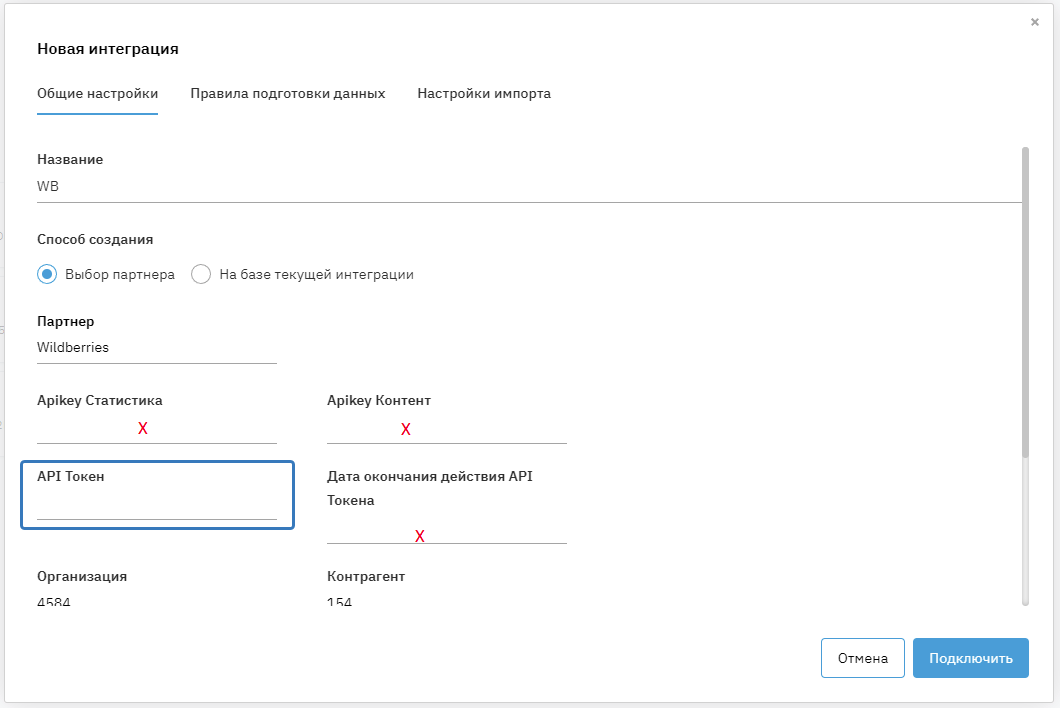The width and height of the screenshot is (1060, 708).
Task: Click the Название field containing WB
Action: point(528,186)
